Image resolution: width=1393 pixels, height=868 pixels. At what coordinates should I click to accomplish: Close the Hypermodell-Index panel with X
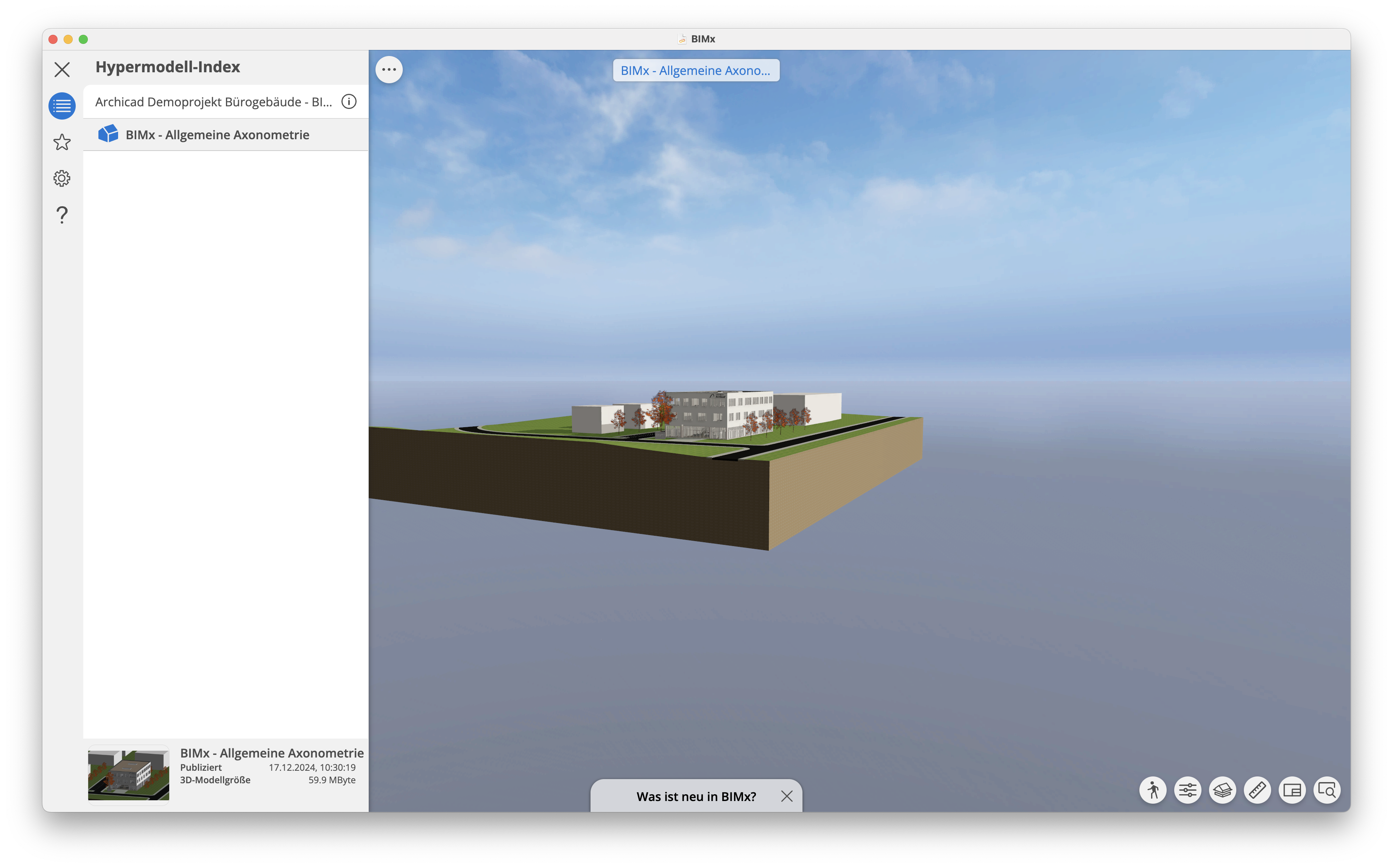pos(62,70)
